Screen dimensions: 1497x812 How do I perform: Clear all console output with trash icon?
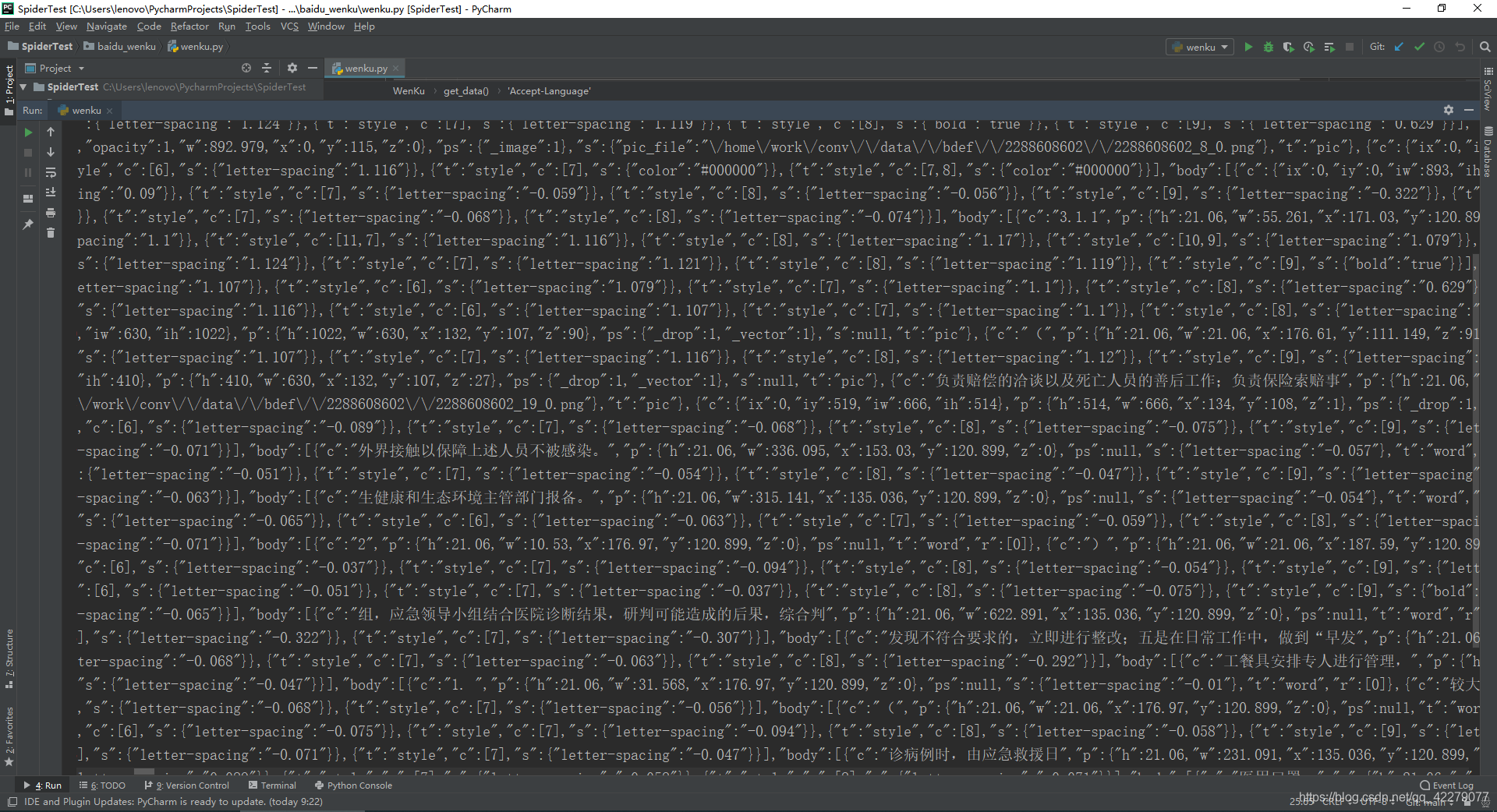(51, 233)
